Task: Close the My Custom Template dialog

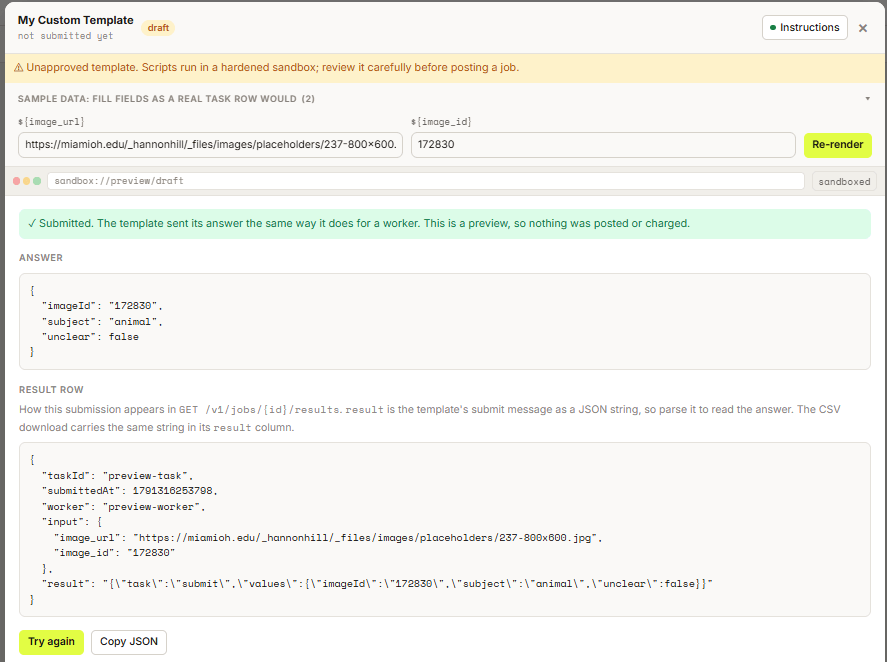Action: [x=862, y=28]
